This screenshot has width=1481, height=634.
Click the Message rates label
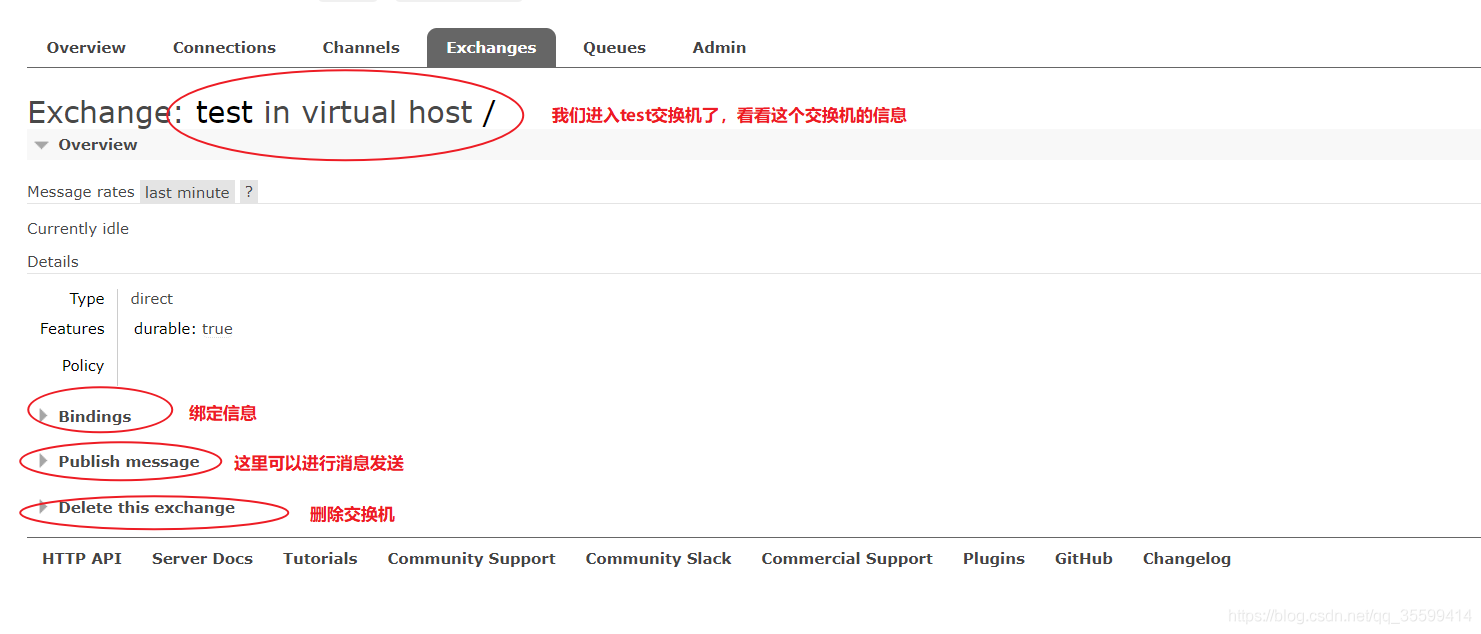click(x=81, y=192)
